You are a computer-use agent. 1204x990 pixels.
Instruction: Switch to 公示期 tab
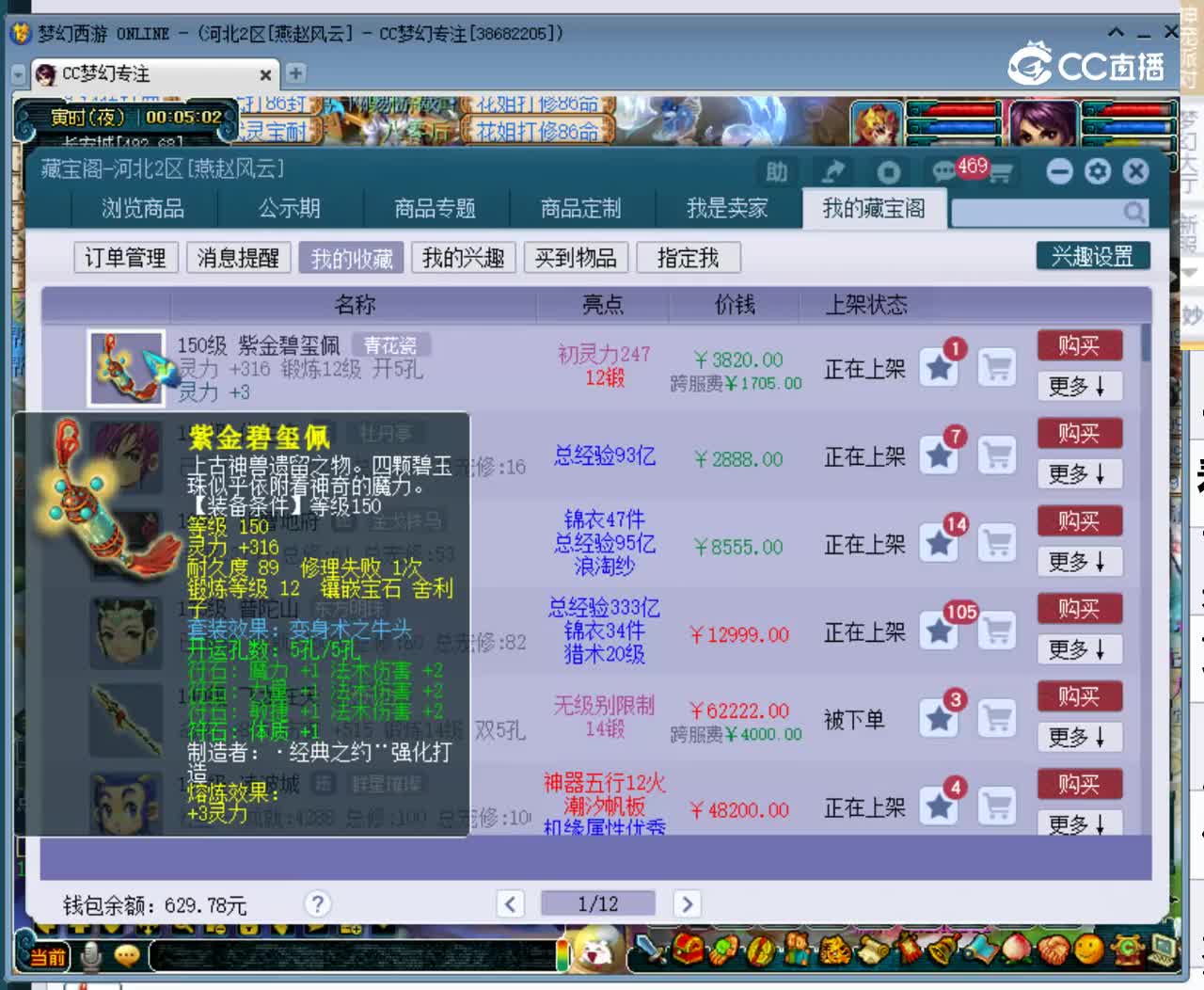coord(290,208)
